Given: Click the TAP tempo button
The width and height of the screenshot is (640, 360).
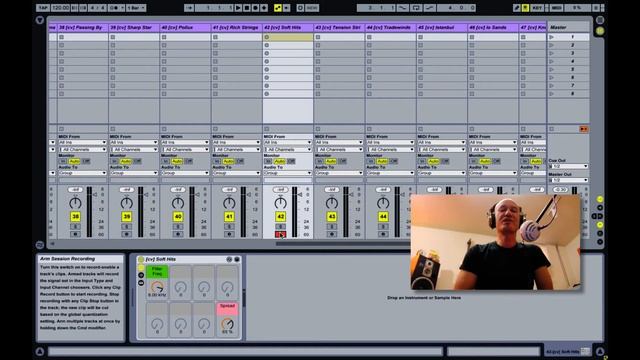Looking at the screenshot, I should (42, 8).
